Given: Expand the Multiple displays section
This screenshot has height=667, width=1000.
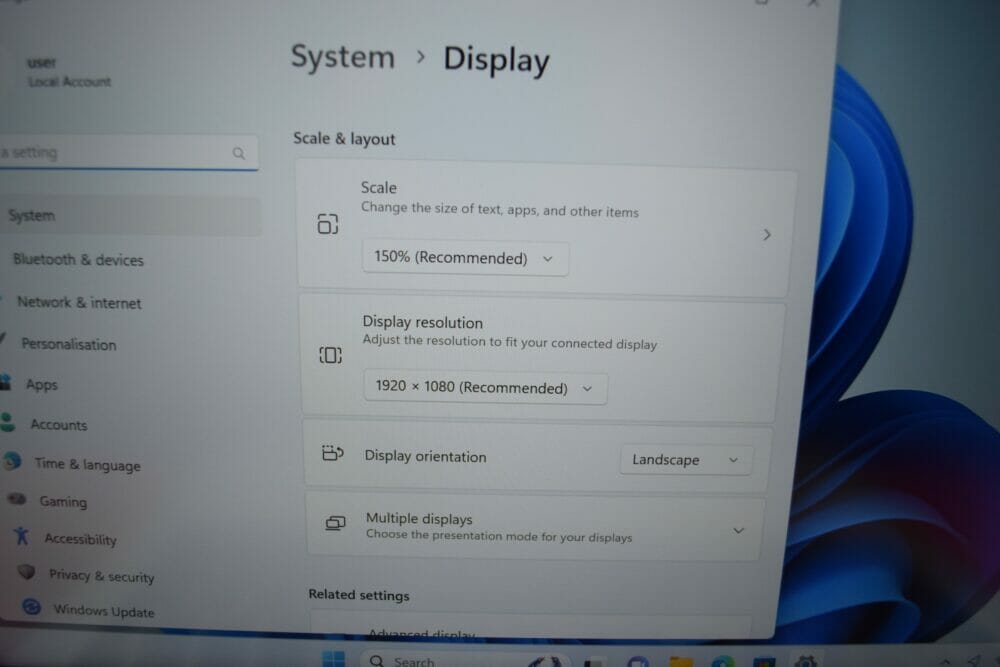Looking at the screenshot, I should pos(739,531).
